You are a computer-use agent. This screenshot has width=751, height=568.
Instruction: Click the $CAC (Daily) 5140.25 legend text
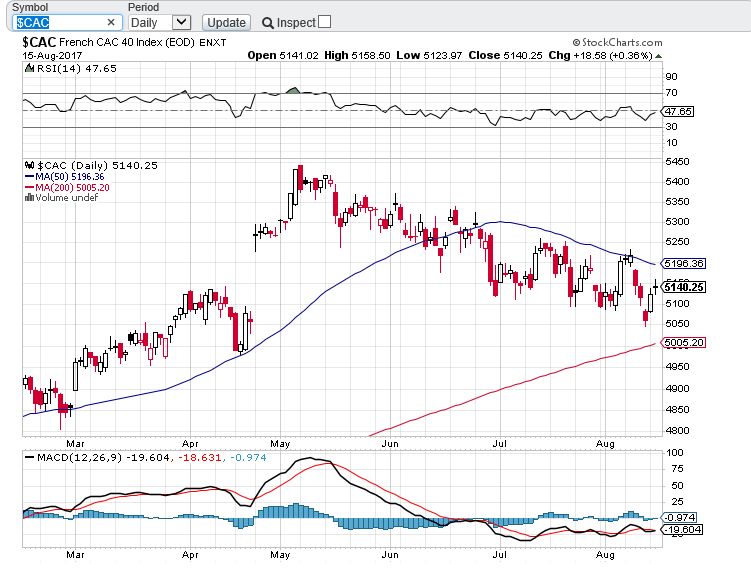(98, 166)
